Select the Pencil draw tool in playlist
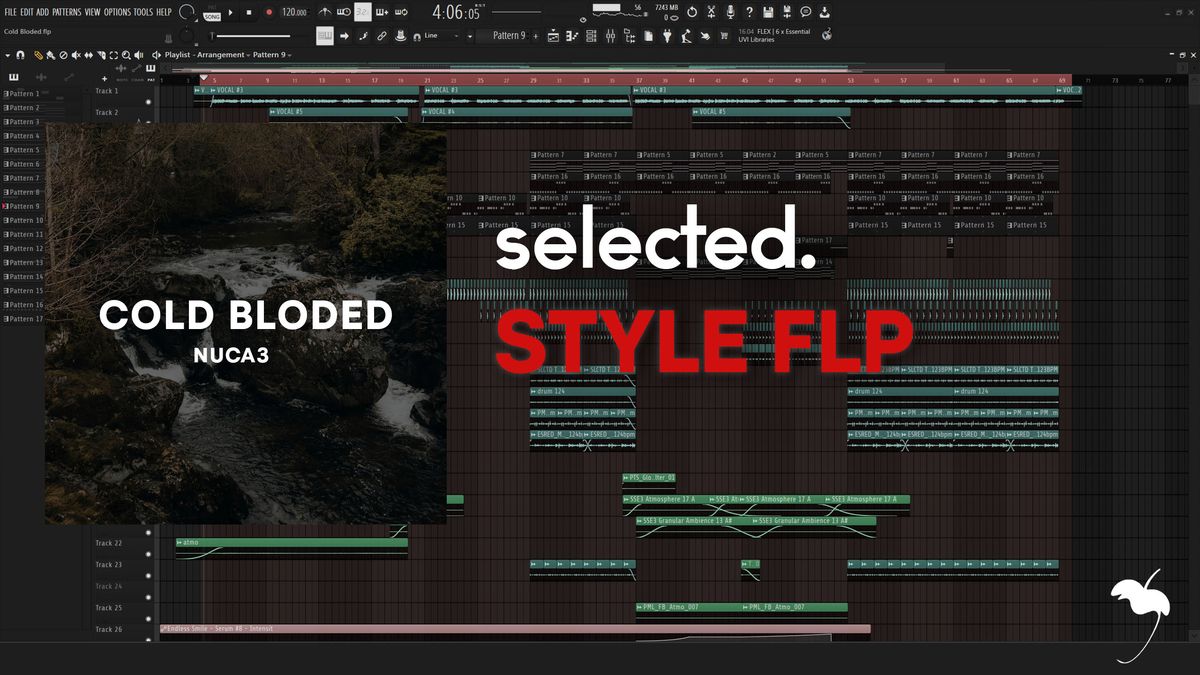The image size is (1200, 675). point(38,54)
